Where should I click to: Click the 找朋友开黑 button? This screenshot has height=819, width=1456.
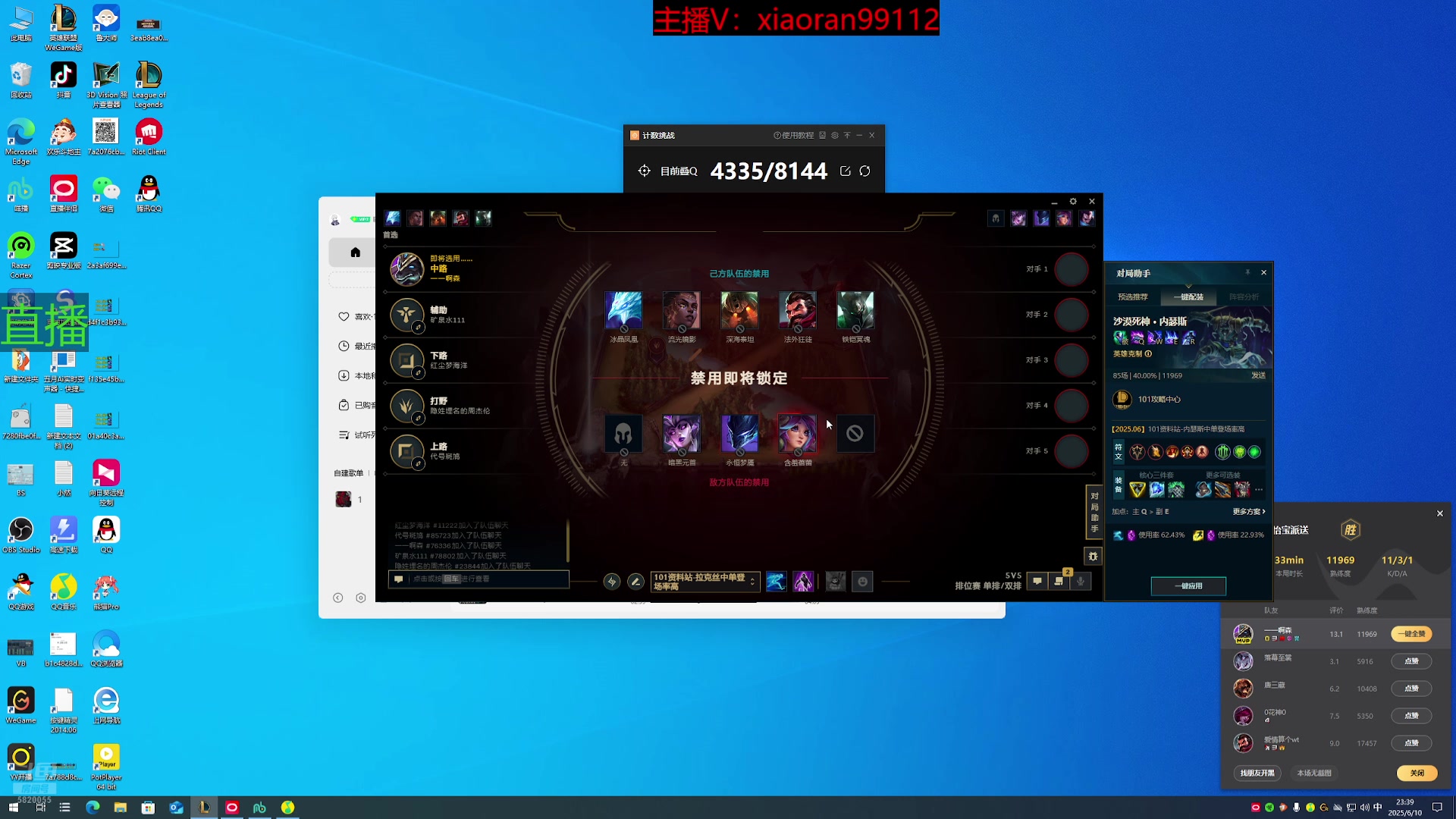1257,773
